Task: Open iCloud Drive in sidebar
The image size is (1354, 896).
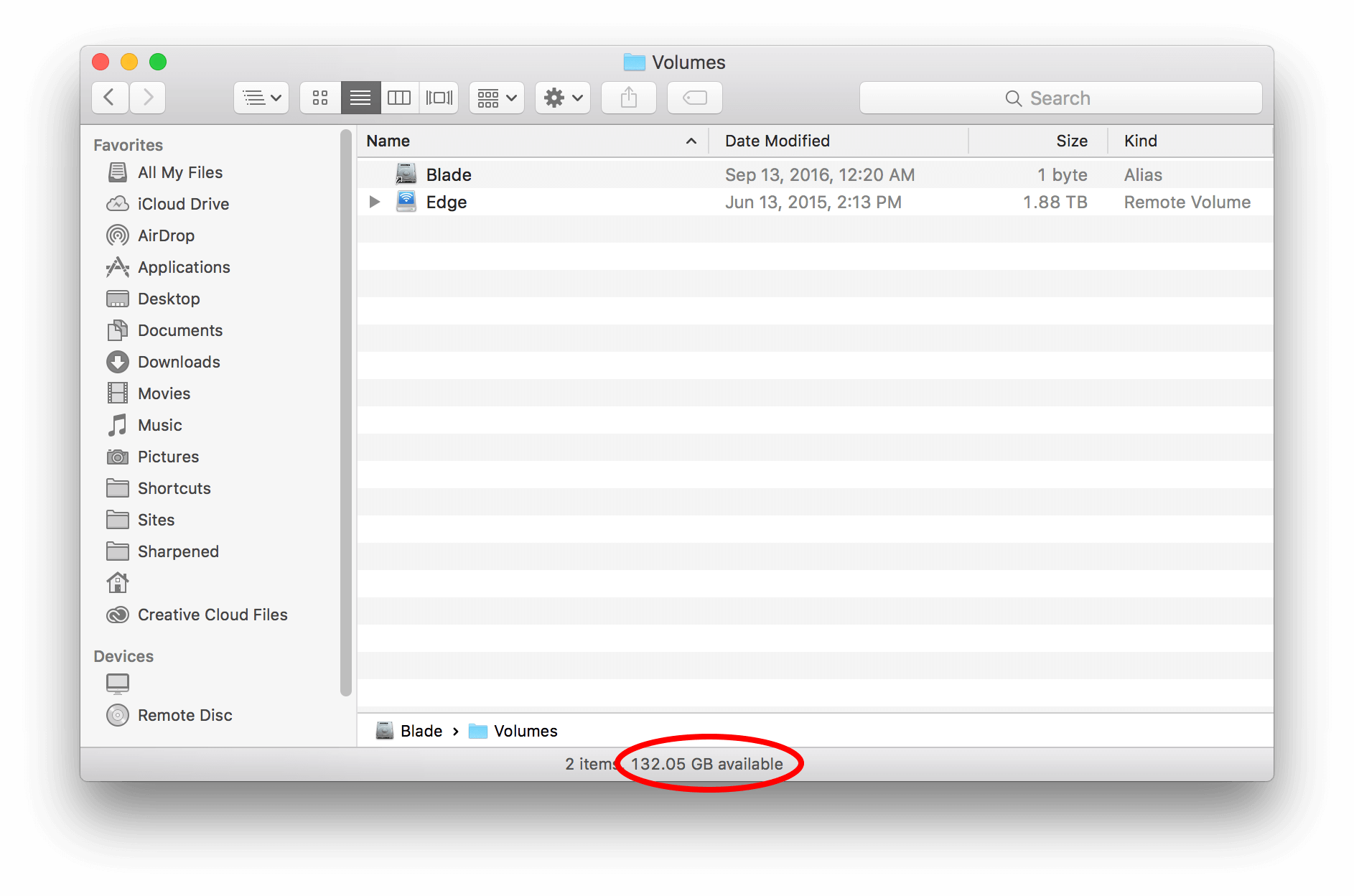Action: pyautogui.click(x=167, y=204)
